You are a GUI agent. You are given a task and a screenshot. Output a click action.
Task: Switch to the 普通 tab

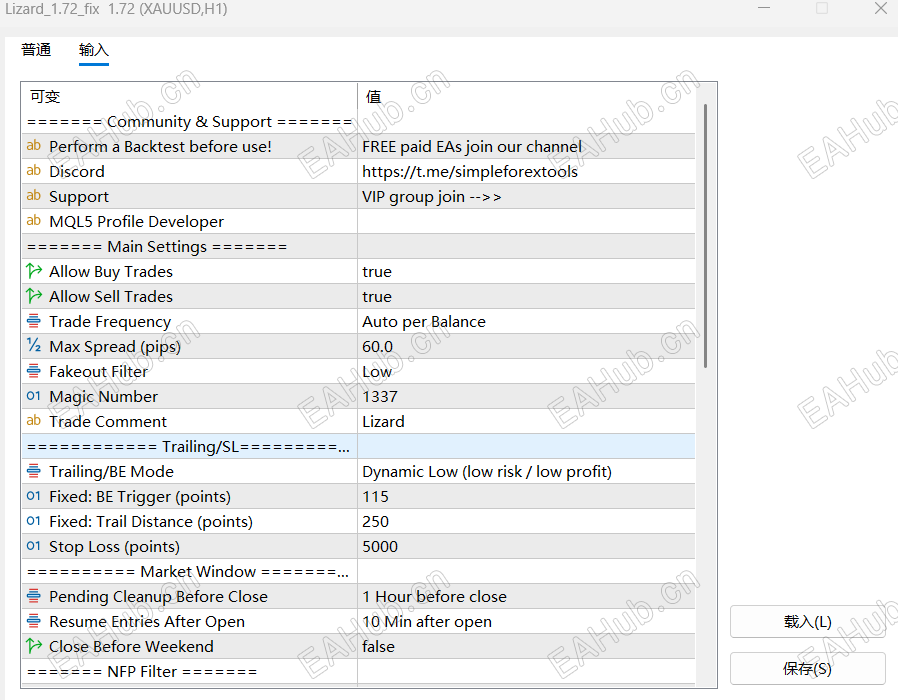pyautogui.click(x=36, y=50)
